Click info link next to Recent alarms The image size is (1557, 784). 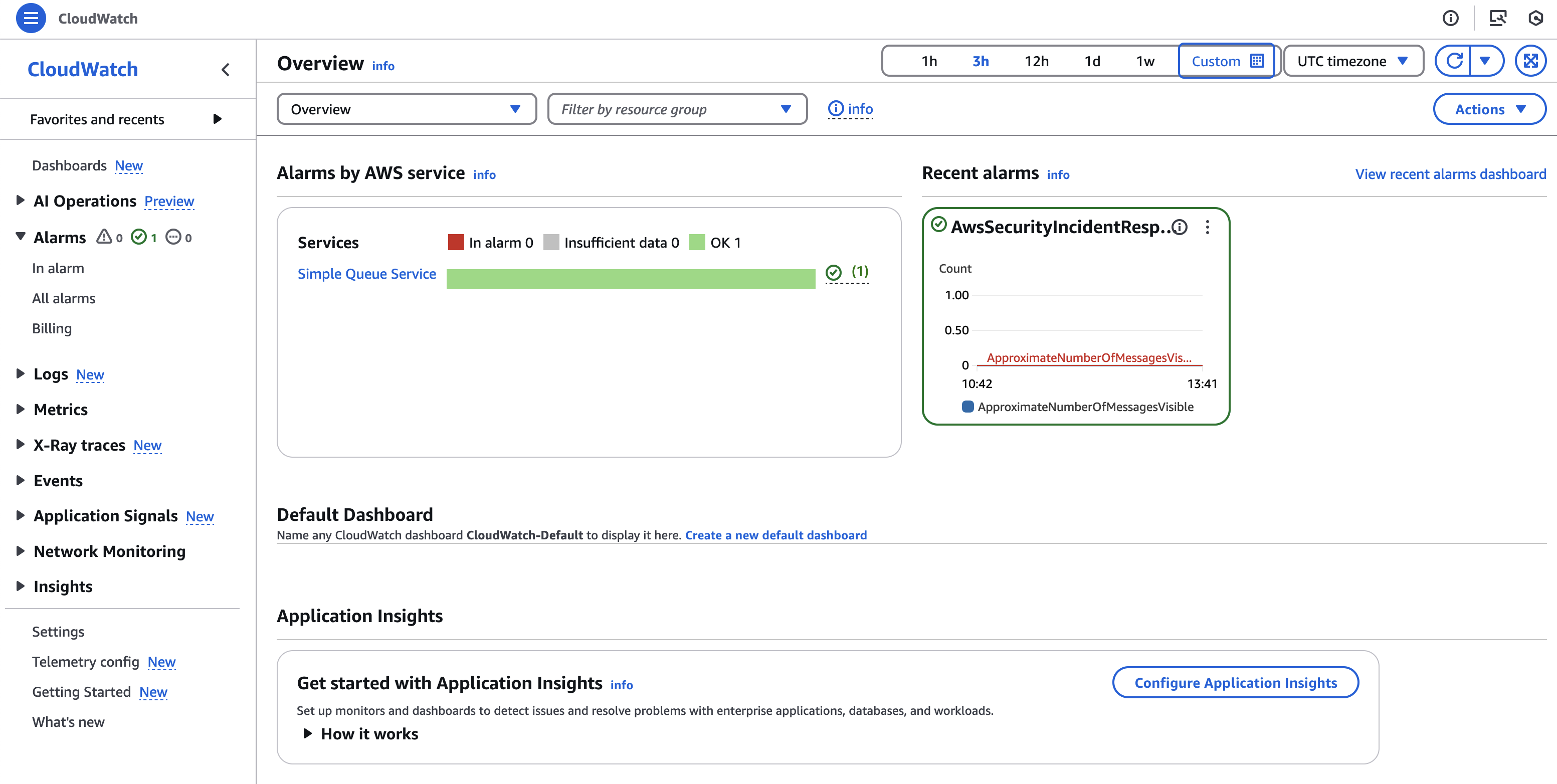click(1058, 174)
